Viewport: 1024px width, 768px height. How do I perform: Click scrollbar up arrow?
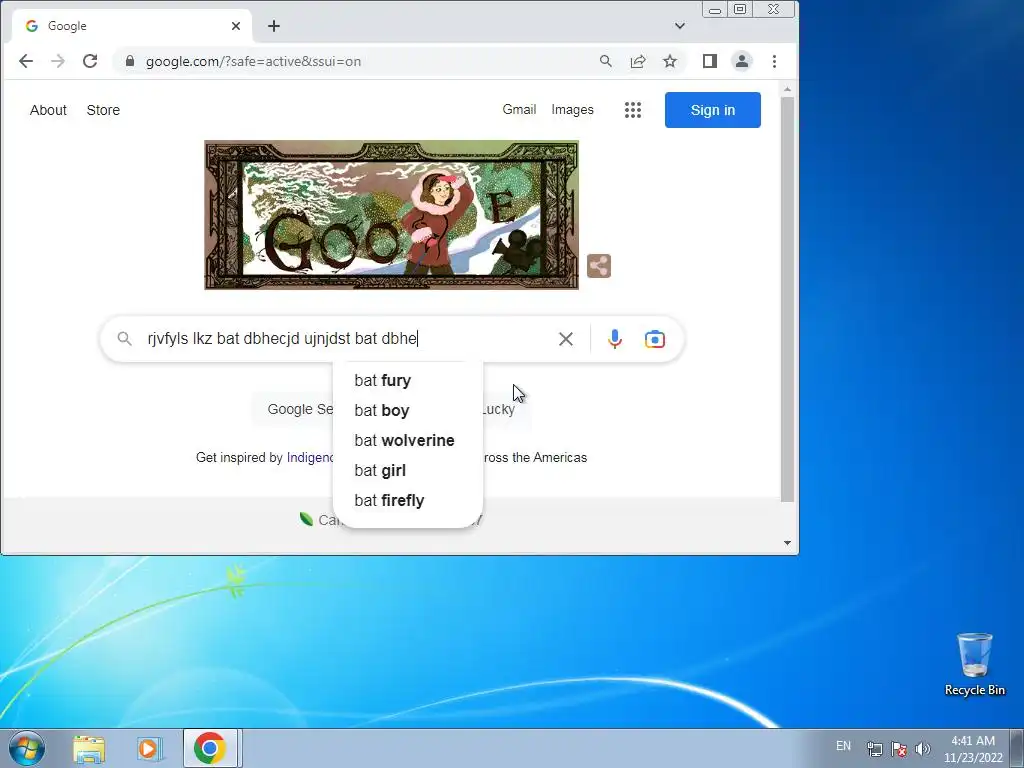787,89
